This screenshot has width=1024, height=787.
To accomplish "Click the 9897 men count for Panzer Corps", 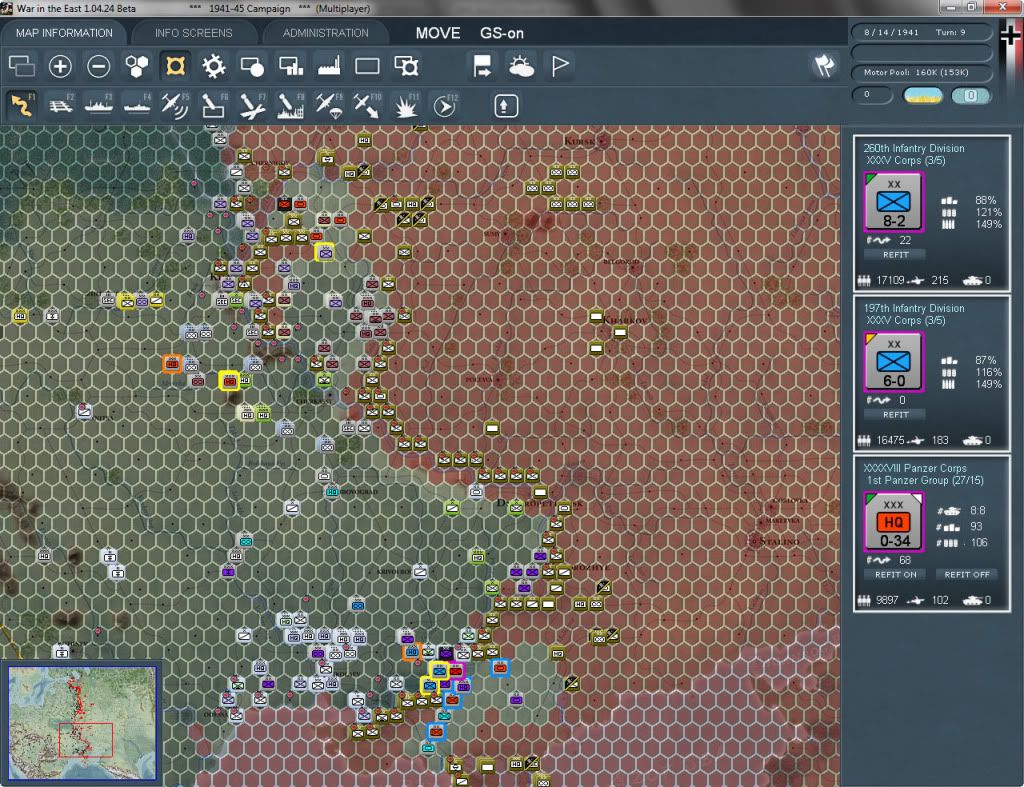I will click(x=887, y=600).
